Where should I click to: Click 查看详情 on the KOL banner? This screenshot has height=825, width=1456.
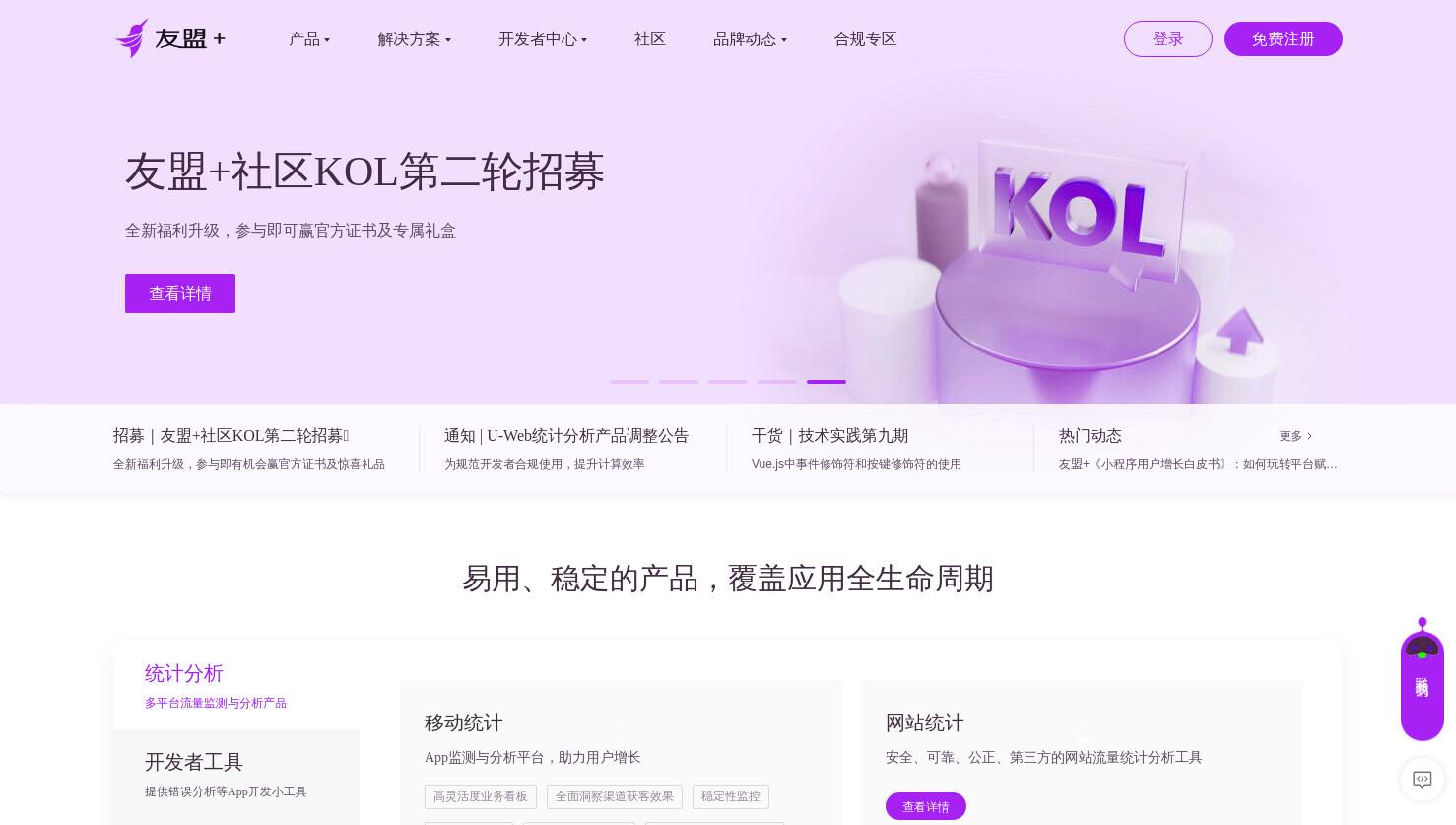180,294
